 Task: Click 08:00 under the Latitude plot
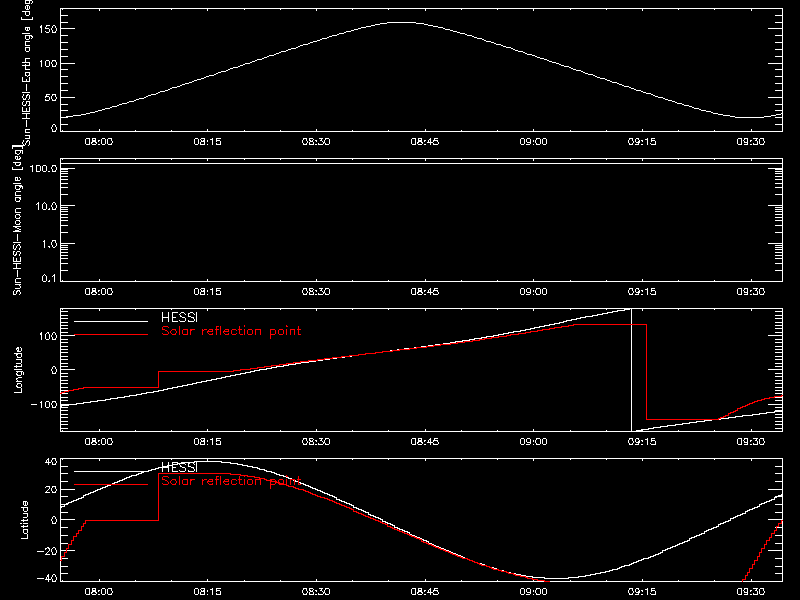98,592
